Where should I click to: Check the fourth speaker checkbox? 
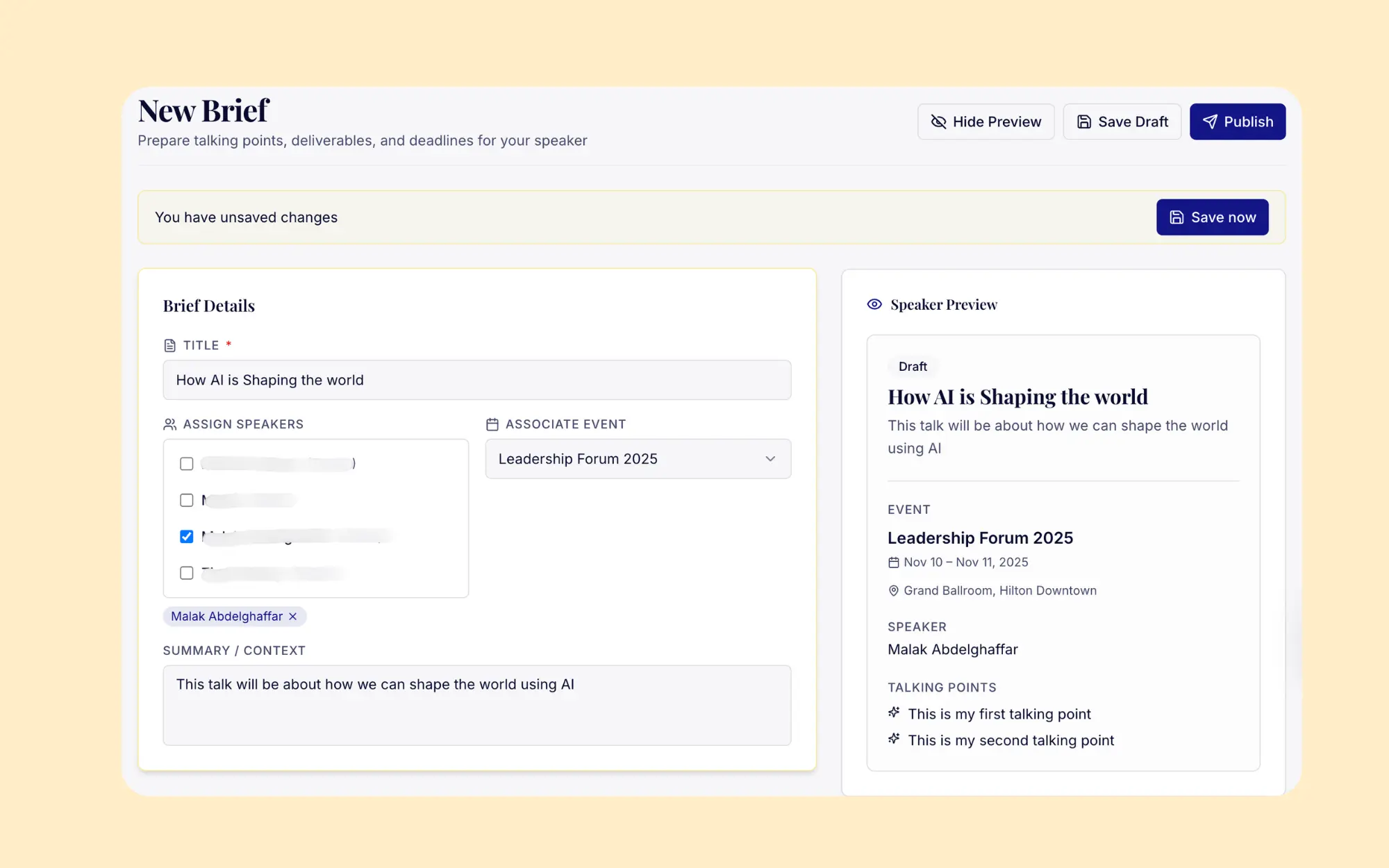186,573
